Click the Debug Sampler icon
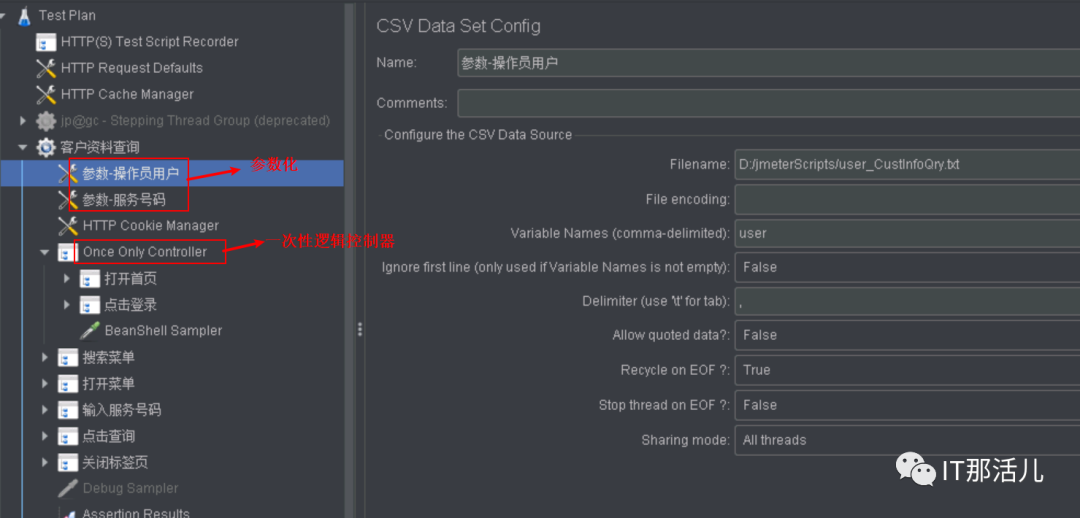Image resolution: width=1080 pixels, height=518 pixels. [x=68, y=488]
